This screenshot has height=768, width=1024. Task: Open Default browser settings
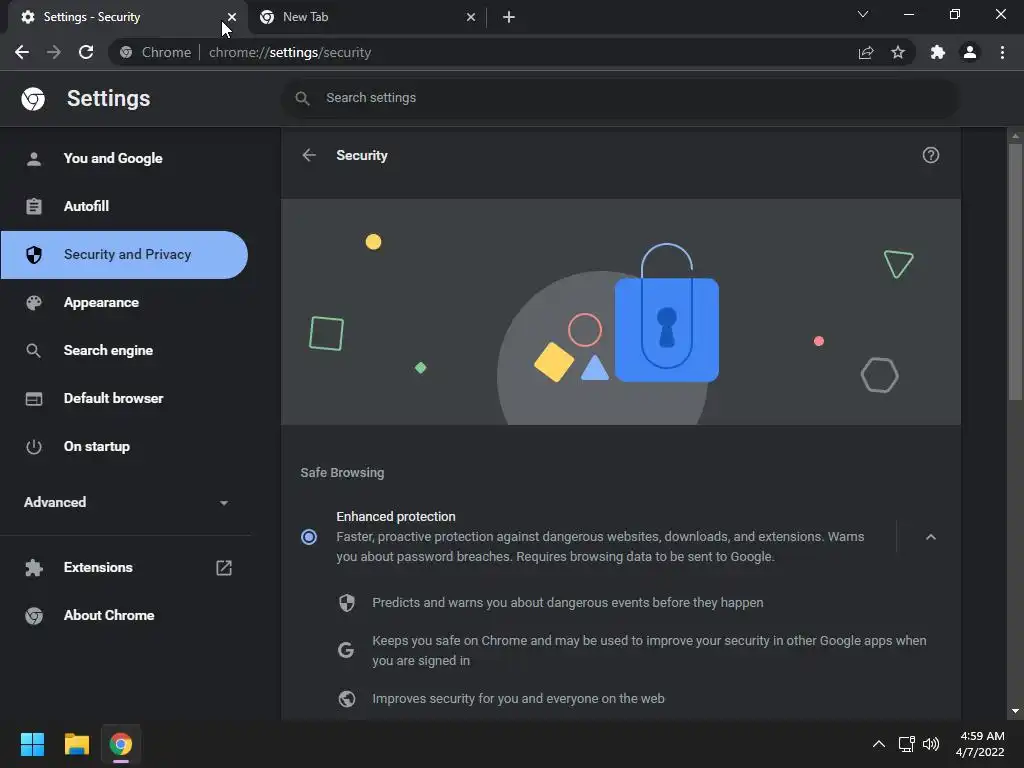pyautogui.click(x=124, y=398)
